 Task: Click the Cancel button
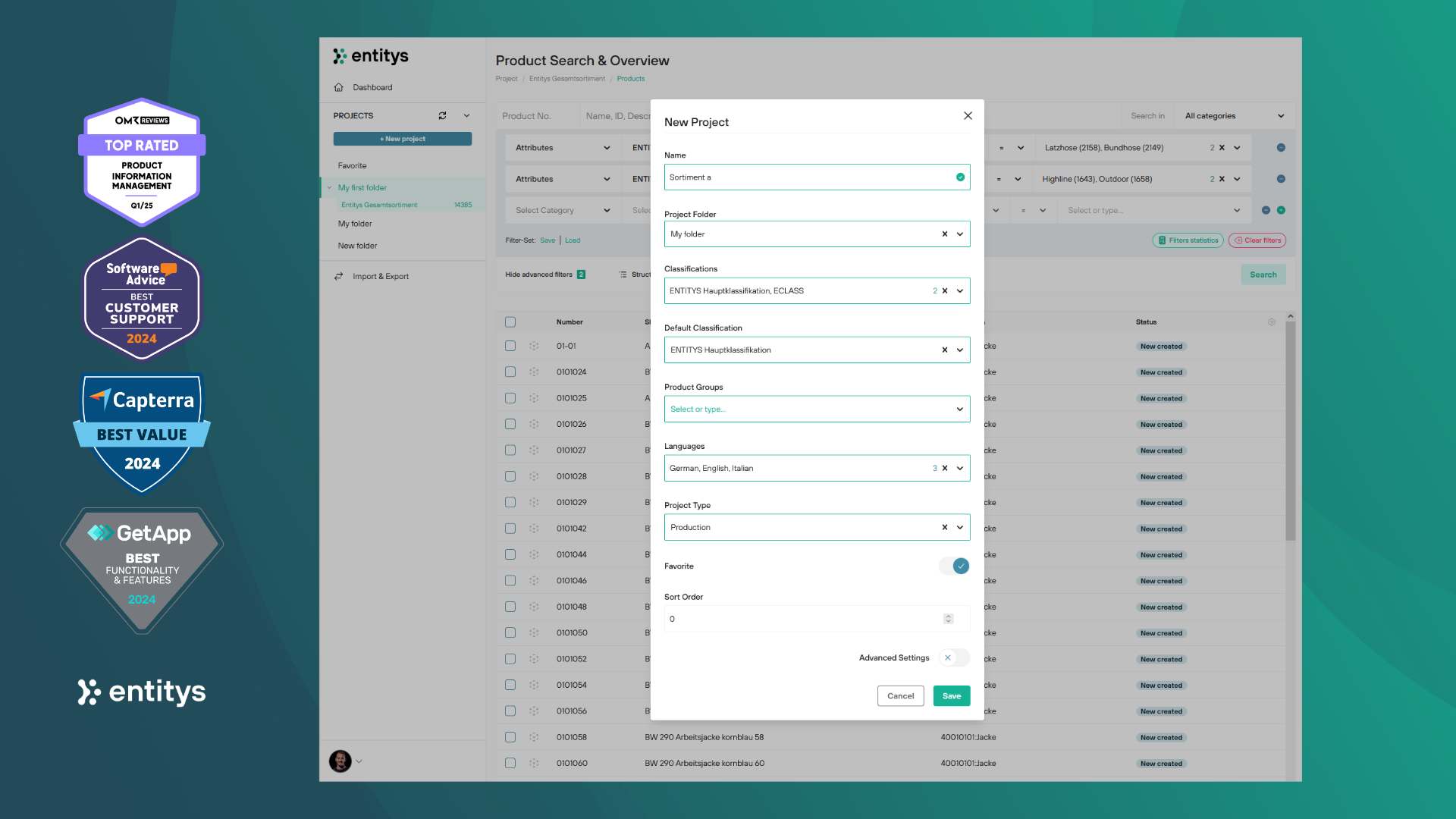pyautogui.click(x=900, y=696)
